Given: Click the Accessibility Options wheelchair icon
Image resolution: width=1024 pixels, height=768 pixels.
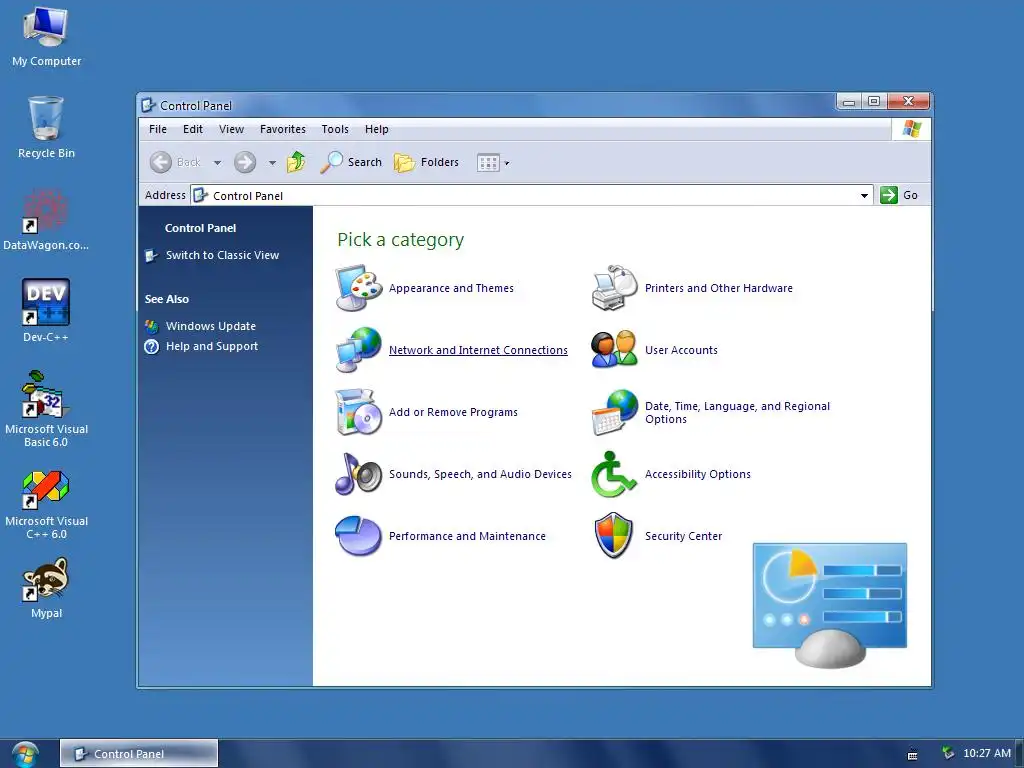Looking at the screenshot, I should coord(615,474).
